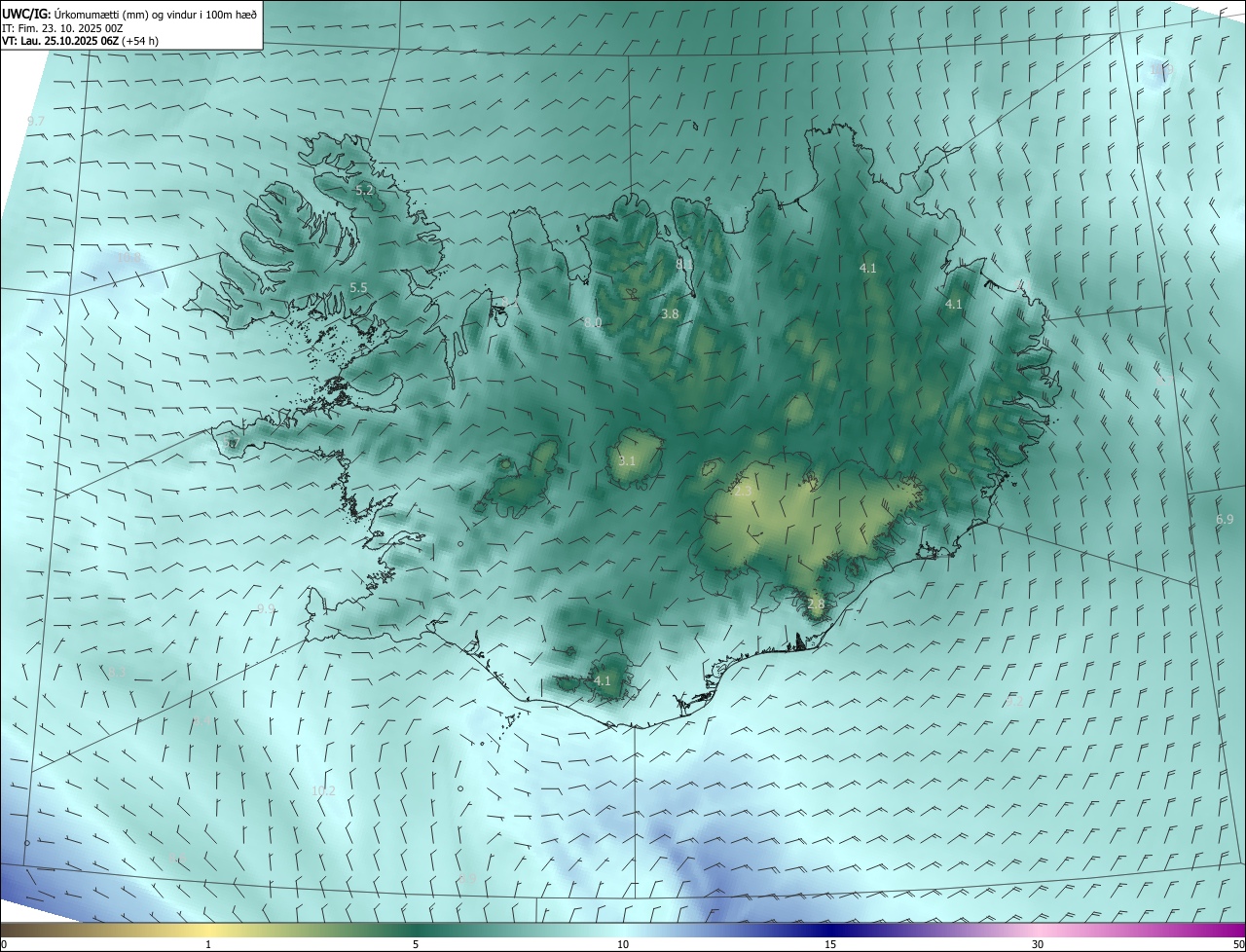This screenshot has width=1246, height=952.
Task: Click the title 'Úrkomumætti (mm) og vindur í 100m hæð'
Action: (x=156, y=14)
